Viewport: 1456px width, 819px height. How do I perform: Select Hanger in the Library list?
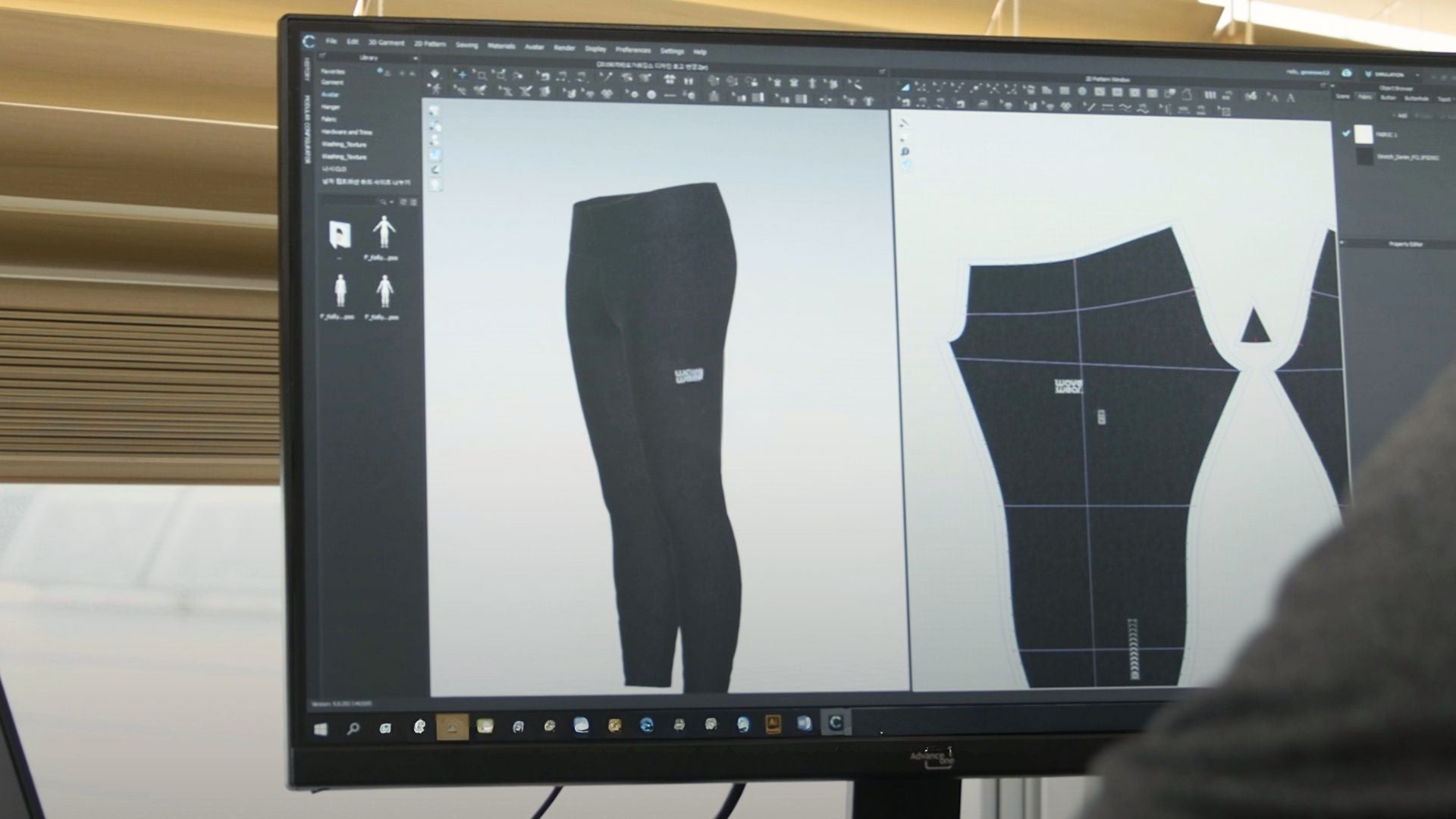click(331, 108)
